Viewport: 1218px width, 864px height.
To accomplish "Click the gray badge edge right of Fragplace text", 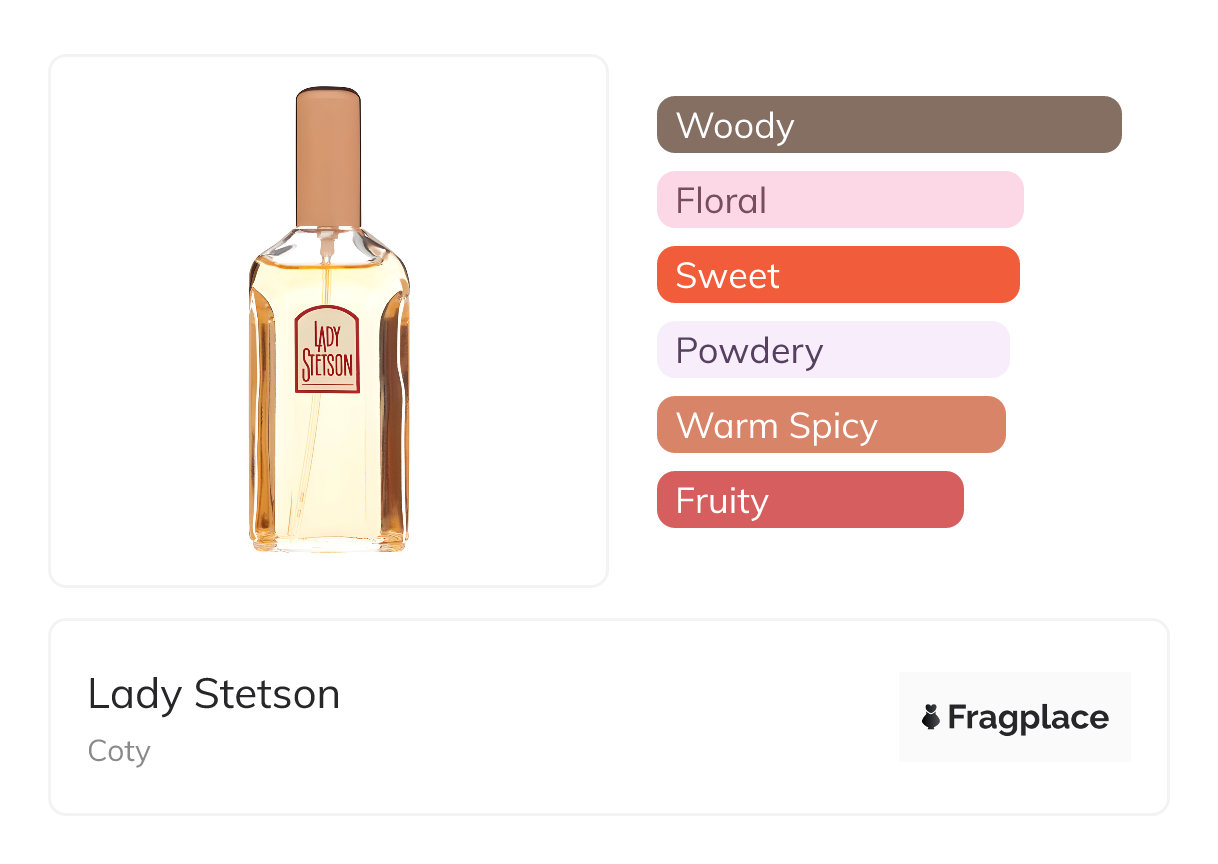I will click(x=1121, y=717).
